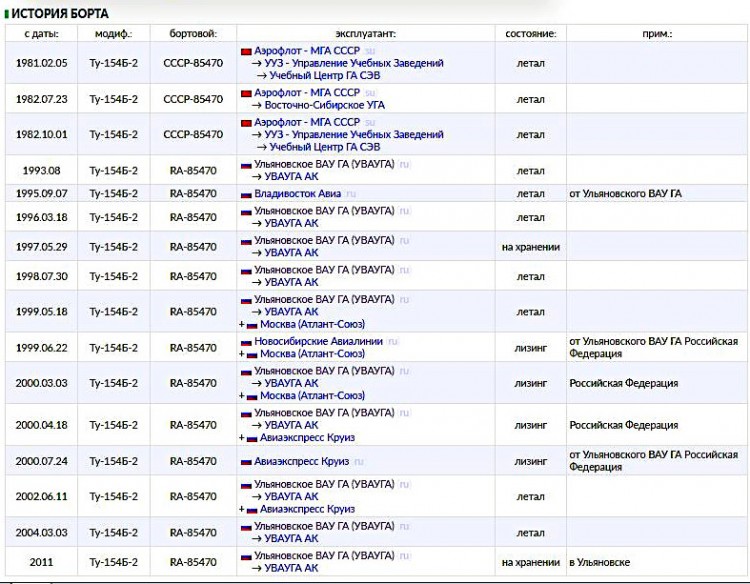The height and width of the screenshot is (584, 750).
Task: Click the Russian flag beside Владивосток Авиа
Action: [246, 195]
